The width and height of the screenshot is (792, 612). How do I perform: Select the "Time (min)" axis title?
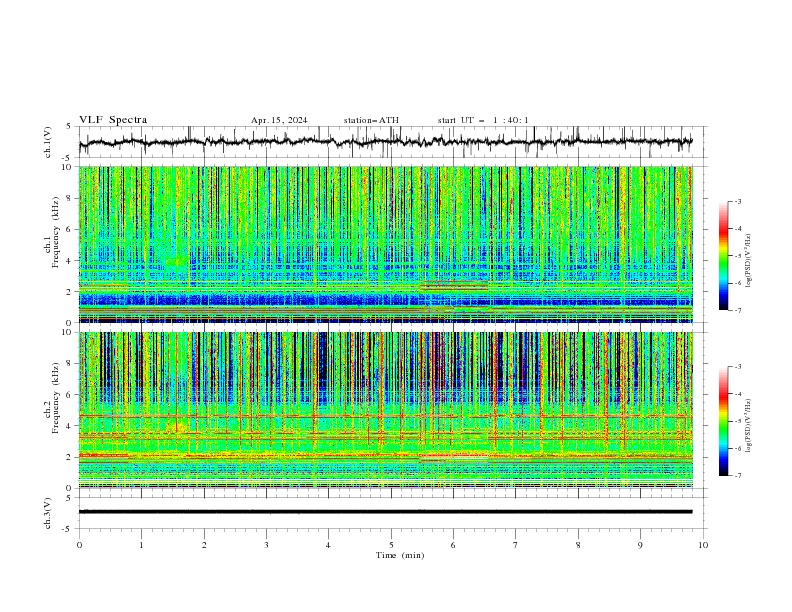[400, 555]
